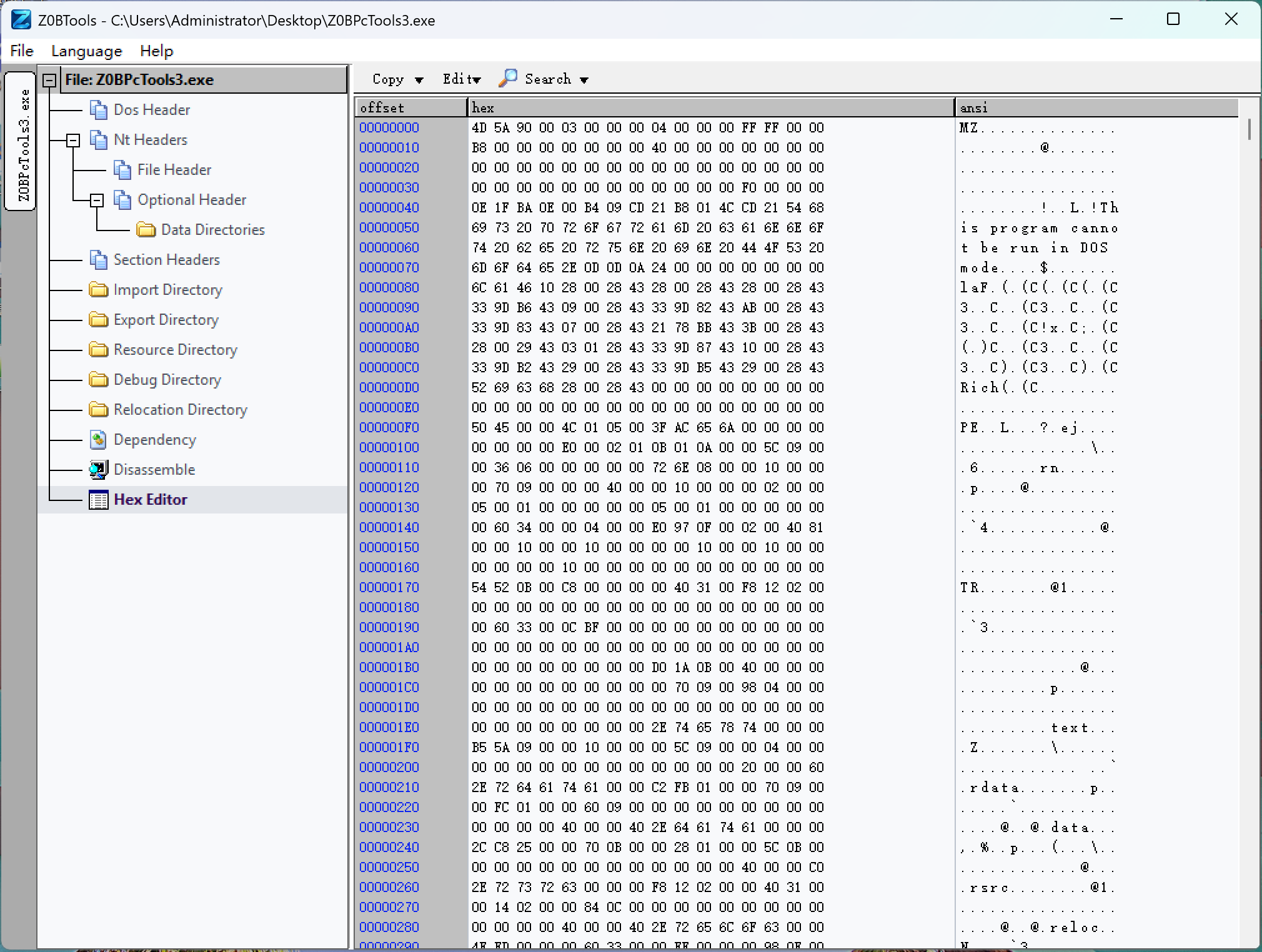Click offset 00000170
This screenshot has width=1262, height=952.
pos(389,588)
